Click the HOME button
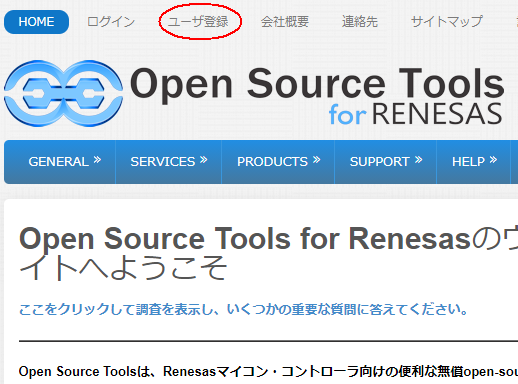This screenshot has height=384, width=518. 36,22
